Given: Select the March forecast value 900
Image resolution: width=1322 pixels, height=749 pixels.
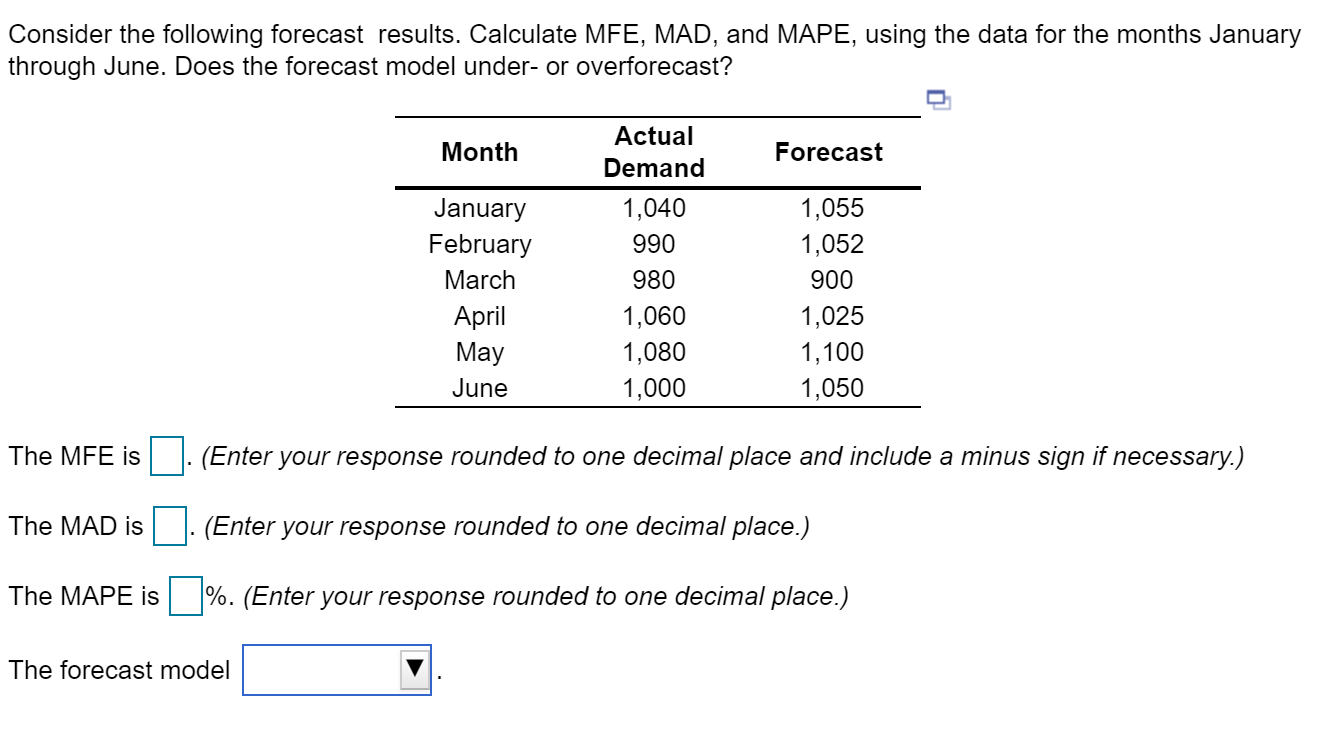Looking at the screenshot, I should (x=828, y=280).
